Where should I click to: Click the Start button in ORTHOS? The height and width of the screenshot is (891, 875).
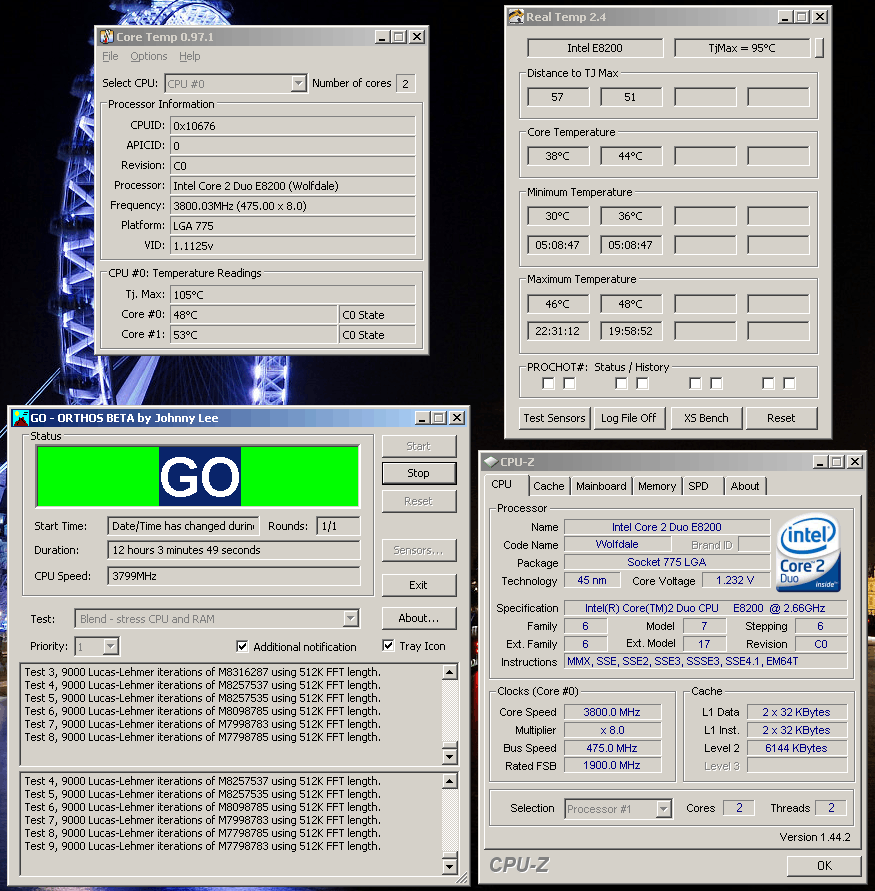(419, 447)
